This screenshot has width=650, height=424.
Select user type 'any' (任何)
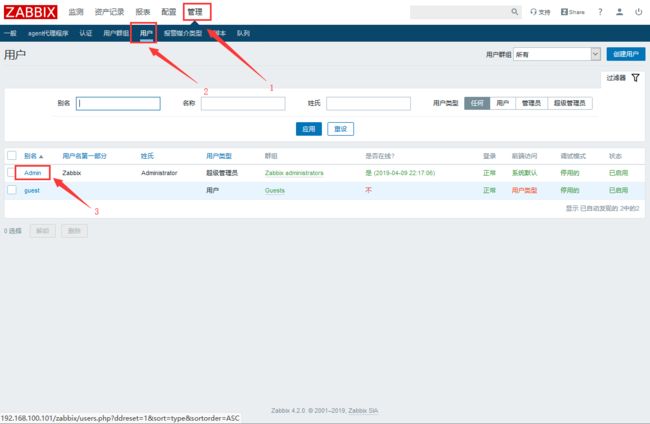click(x=477, y=103)
